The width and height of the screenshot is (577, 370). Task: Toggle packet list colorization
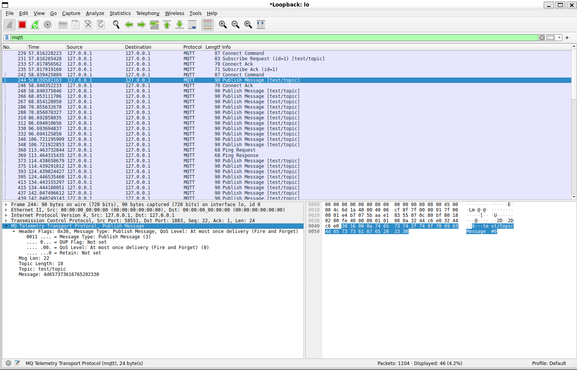208,25
